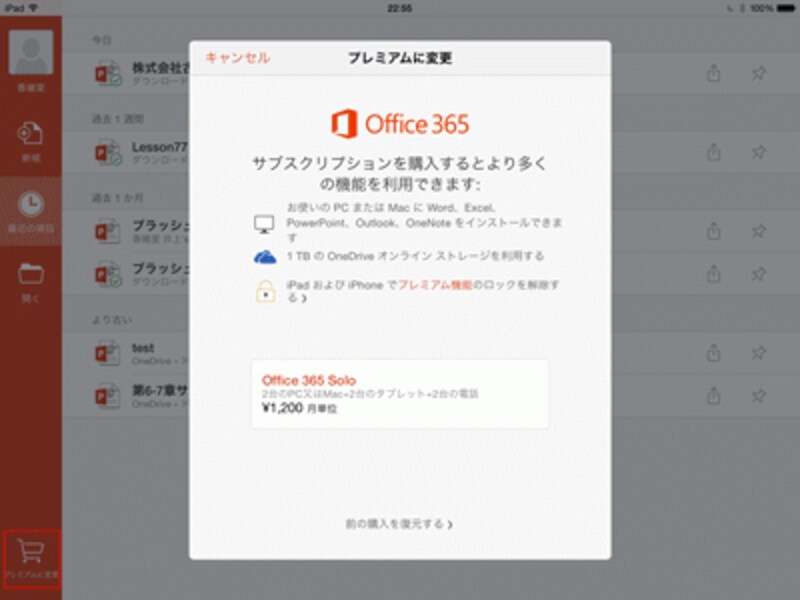The height and width of the screenshot is (600, 800).
Task: Pin the Lesson77 file
Action: point(759,152)
